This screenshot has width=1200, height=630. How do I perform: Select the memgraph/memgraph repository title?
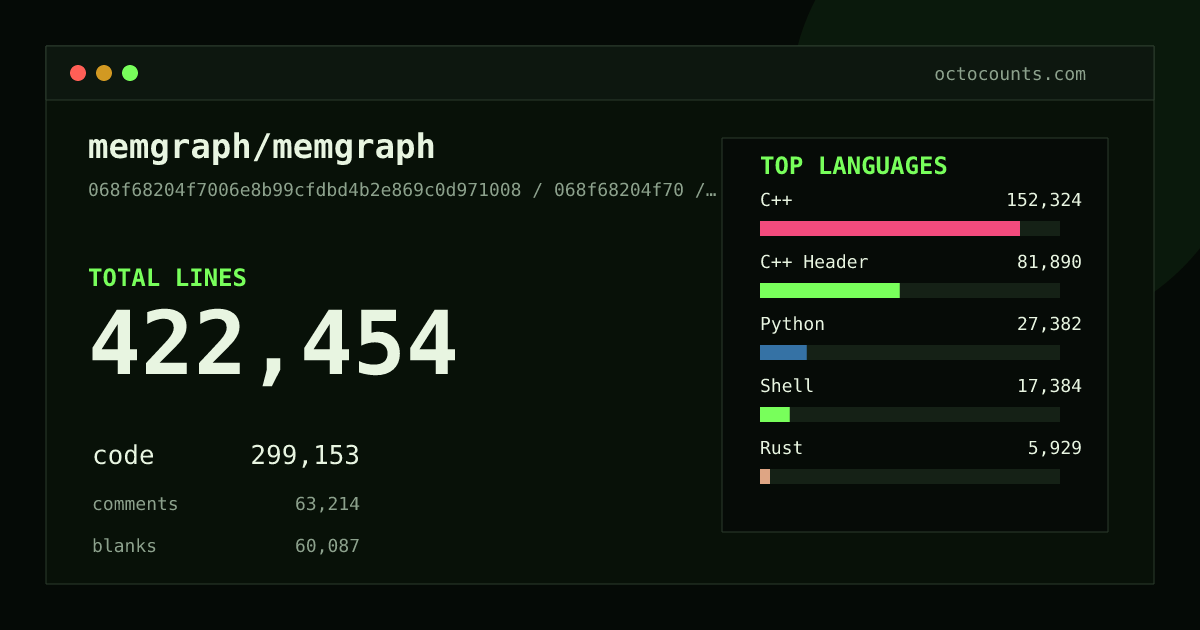click(x=262, y=147)
